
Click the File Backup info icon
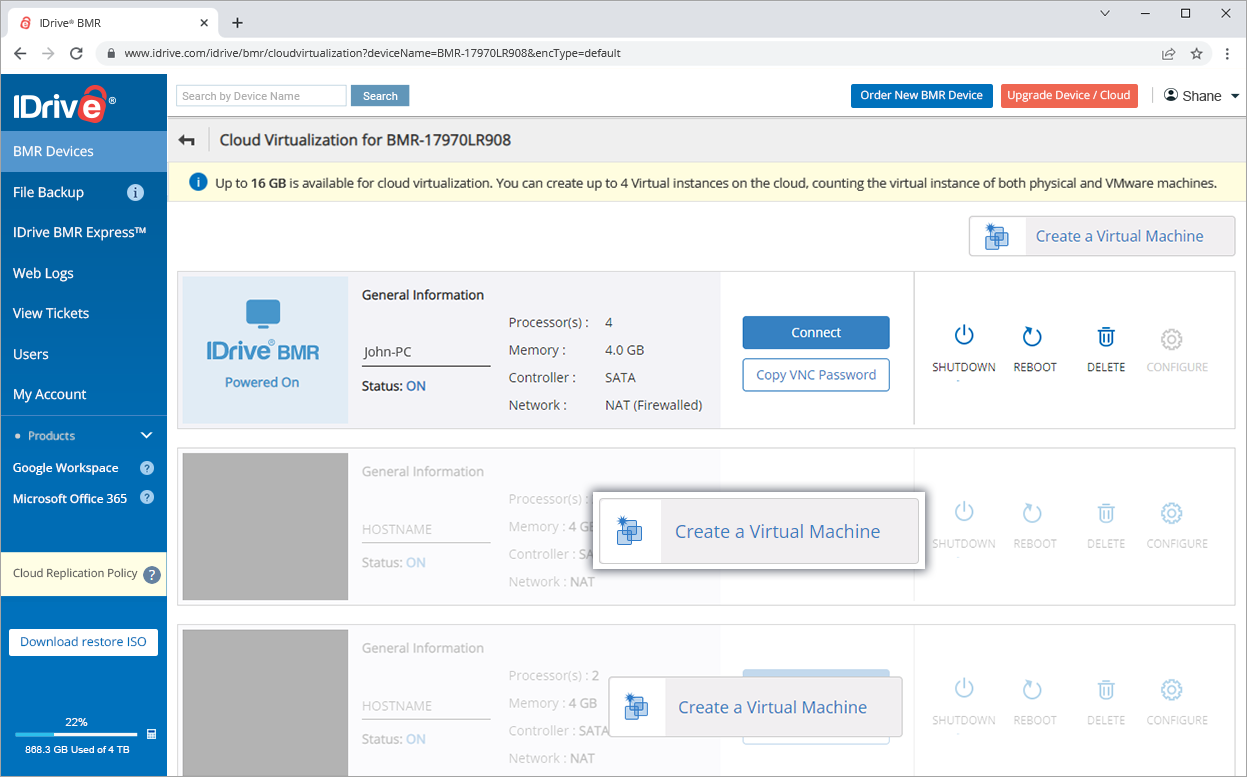click(136, 192)
